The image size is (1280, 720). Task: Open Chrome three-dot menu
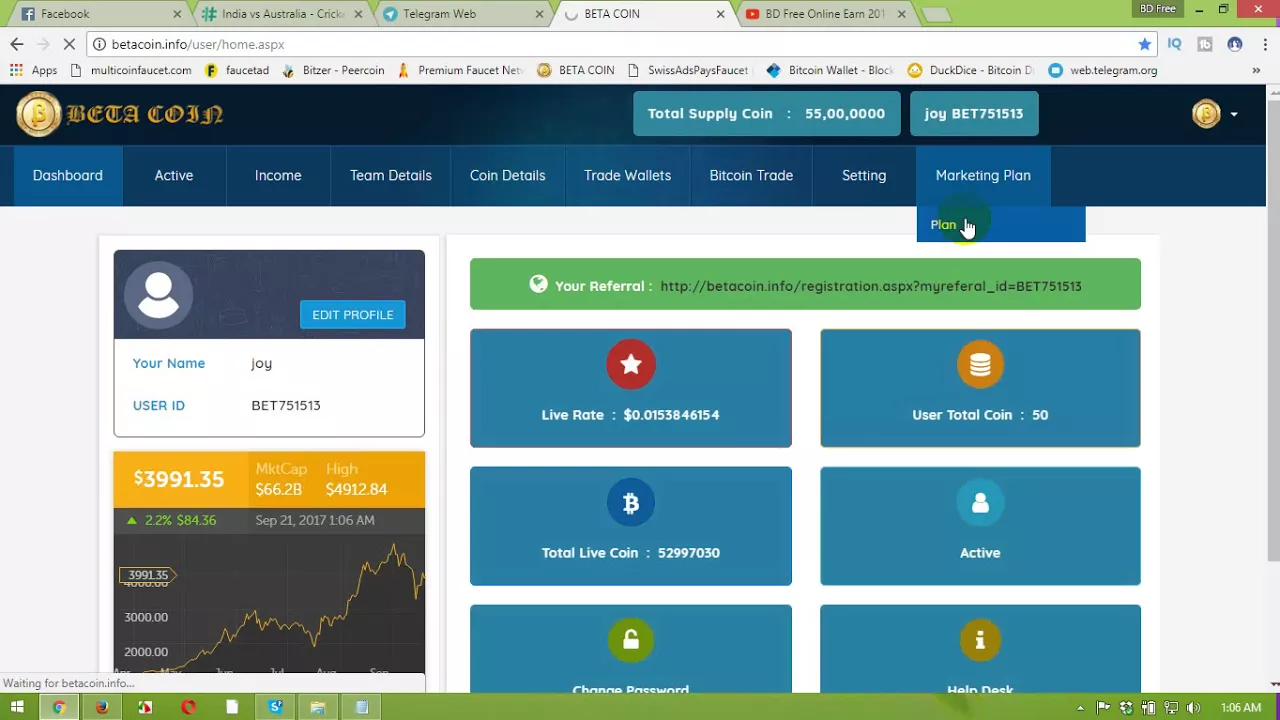1265,44
